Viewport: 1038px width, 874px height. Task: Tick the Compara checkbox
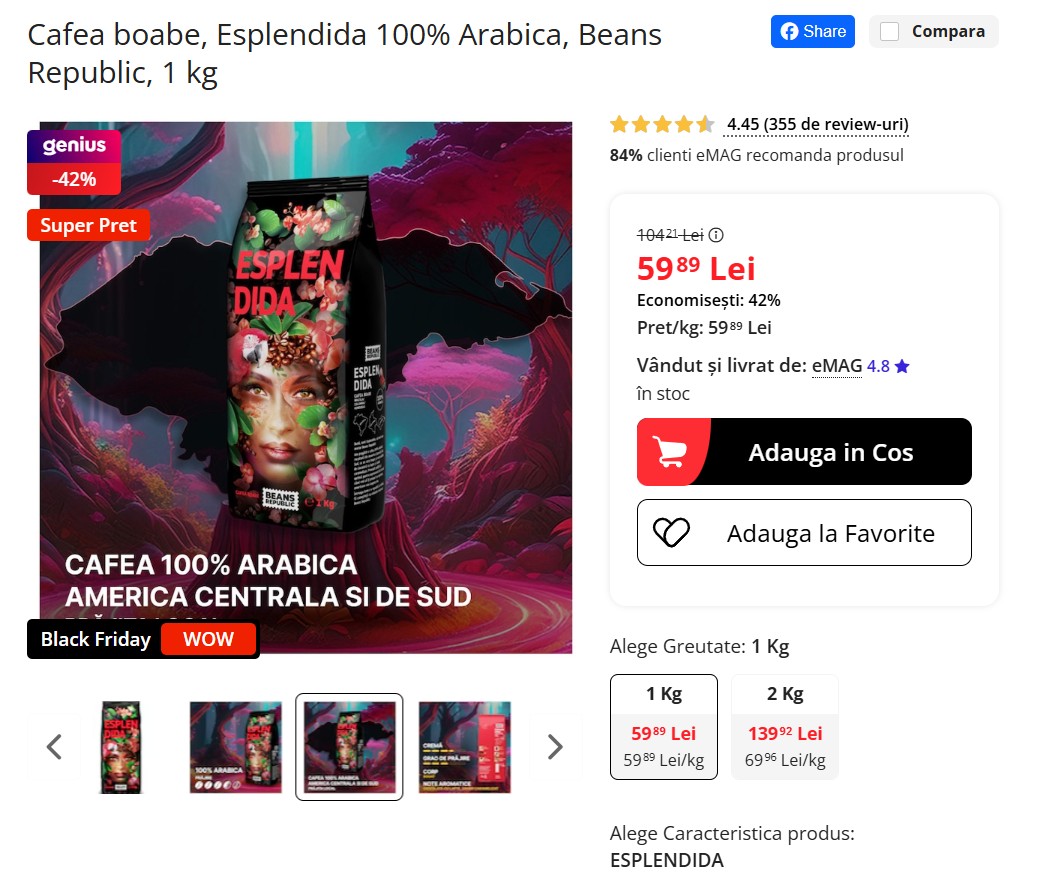889,31
